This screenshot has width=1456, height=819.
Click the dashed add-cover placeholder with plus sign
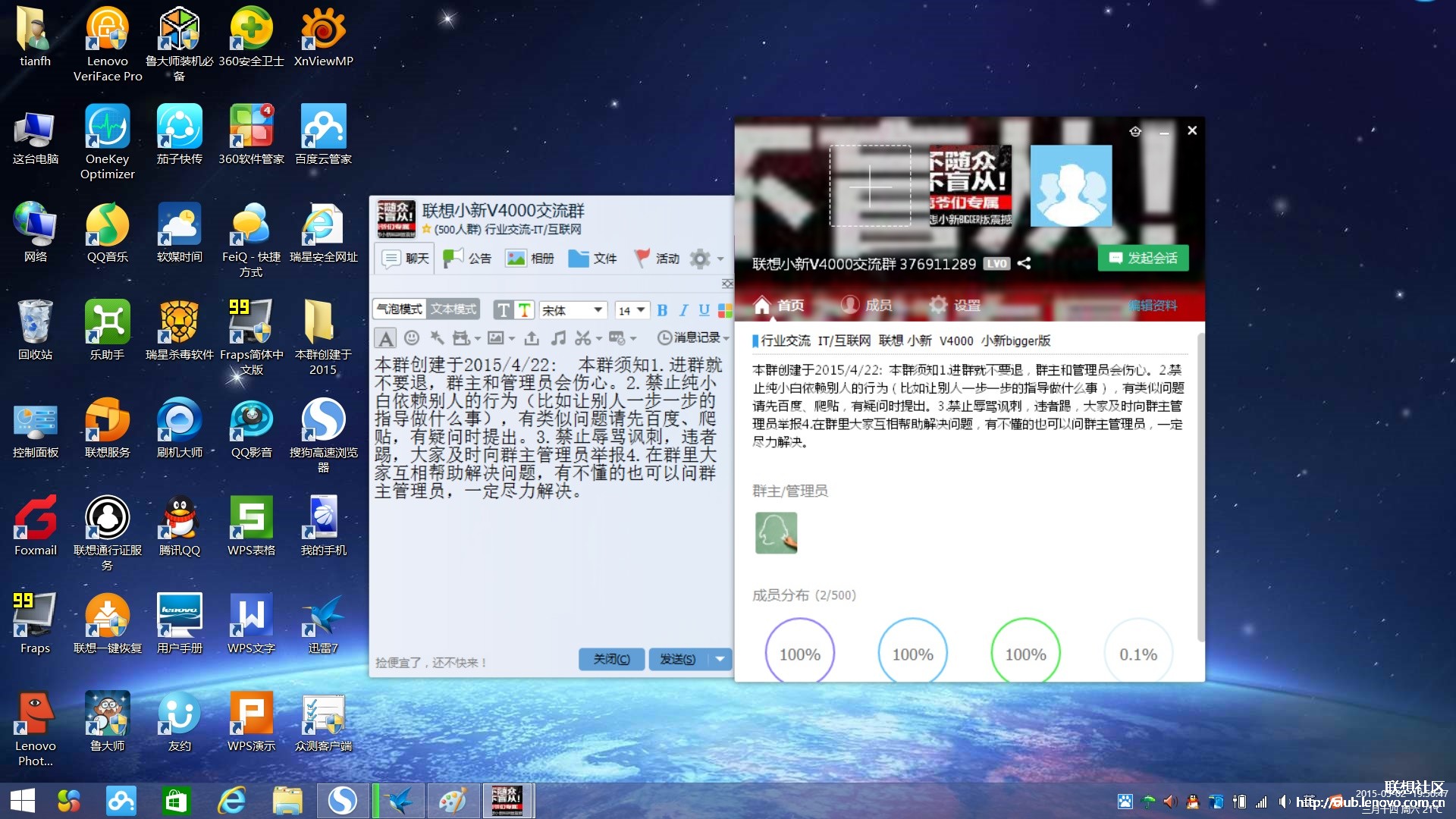click(870, 186)
